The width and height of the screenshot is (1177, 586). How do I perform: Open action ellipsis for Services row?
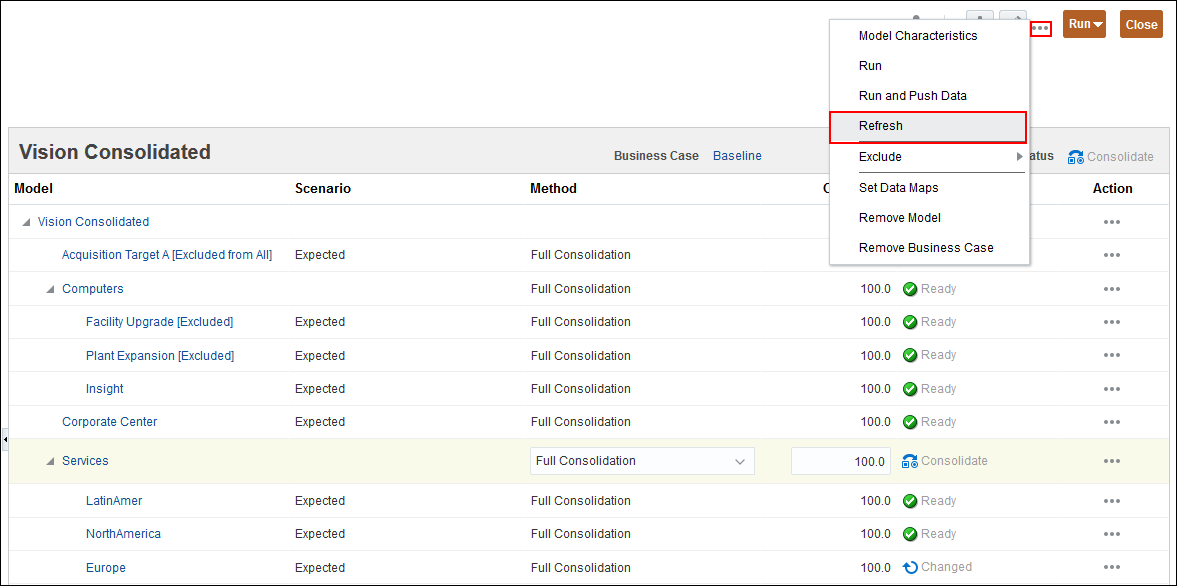click(1111, 461)
